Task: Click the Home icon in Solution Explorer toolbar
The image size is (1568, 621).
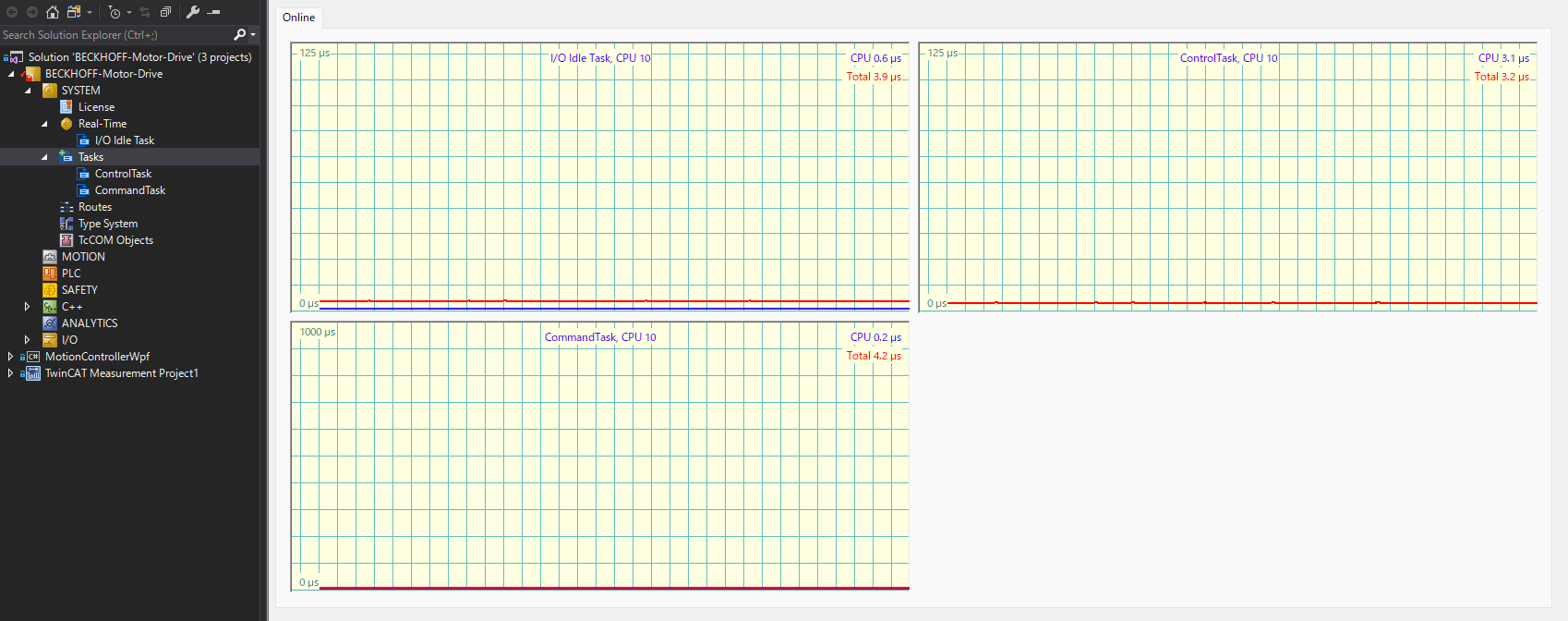Action: pyautogui.click(x=53, y=12)
